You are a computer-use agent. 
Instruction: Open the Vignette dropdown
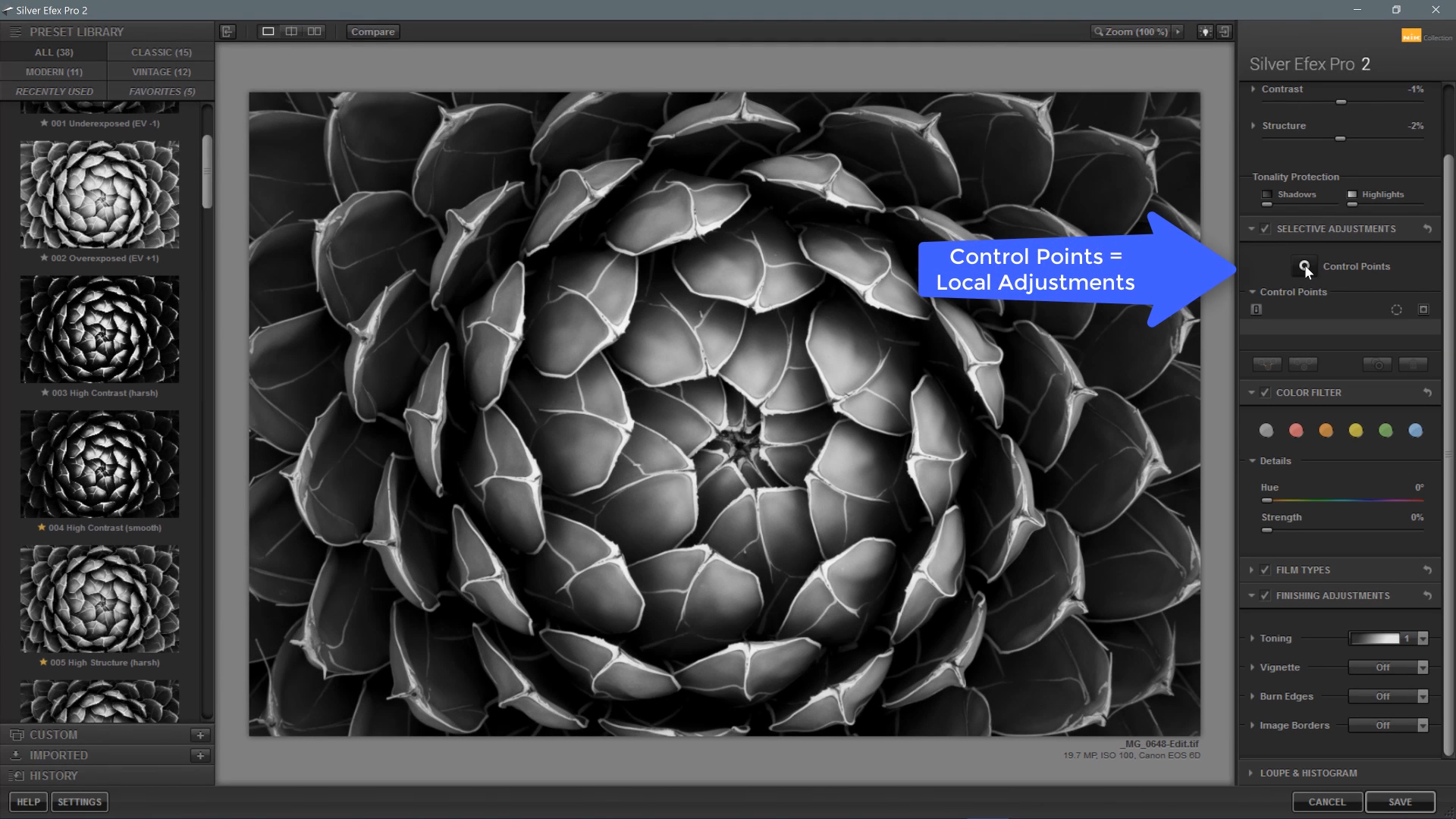1389,667
